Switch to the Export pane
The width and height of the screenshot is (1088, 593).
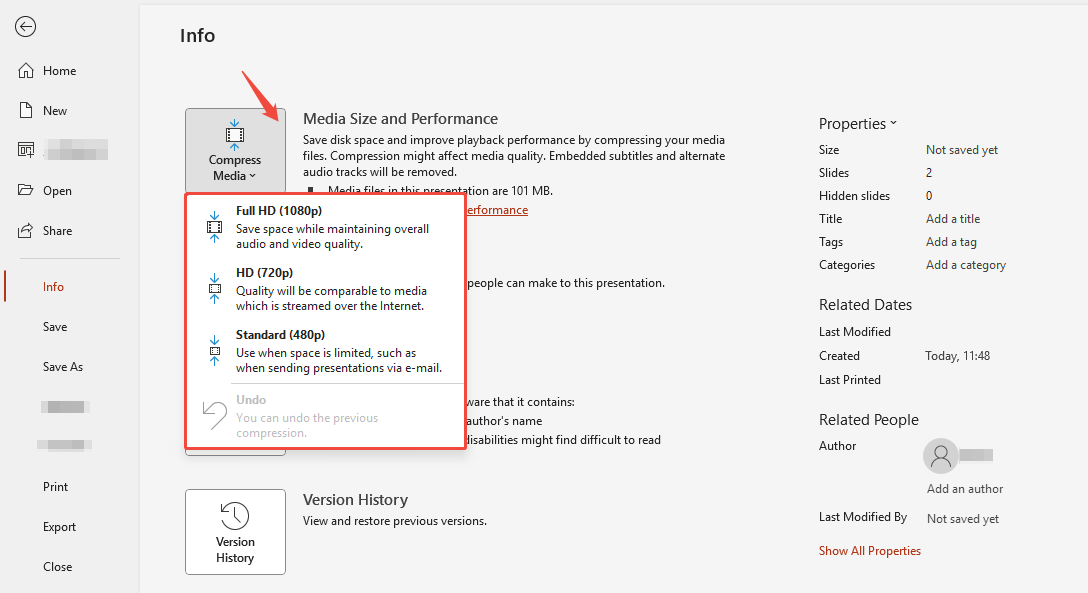59,526
